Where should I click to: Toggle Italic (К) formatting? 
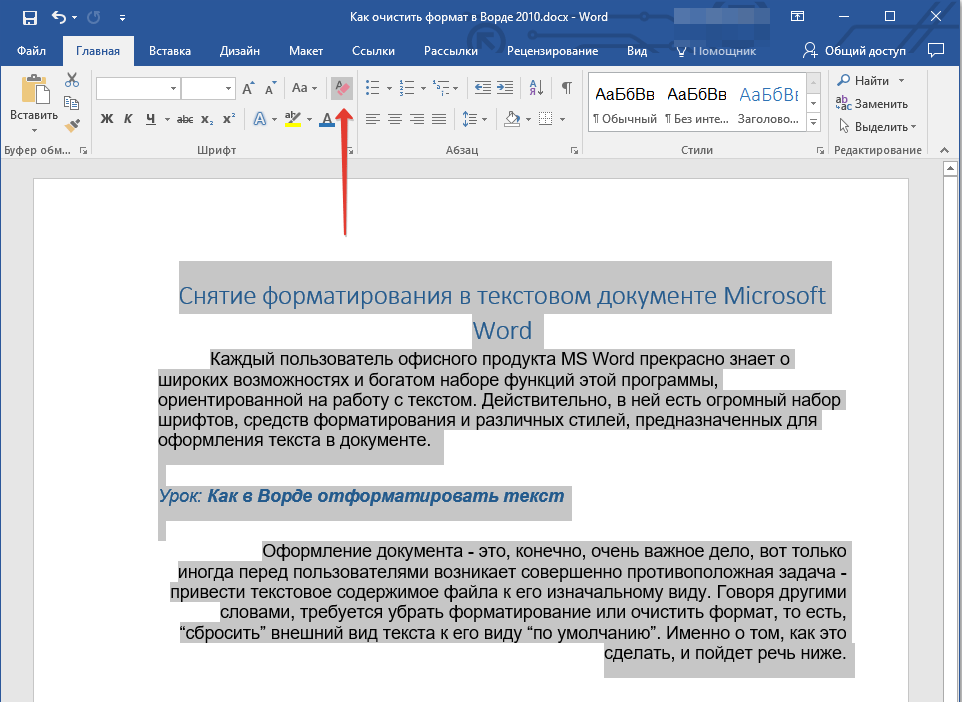point(128,120)
